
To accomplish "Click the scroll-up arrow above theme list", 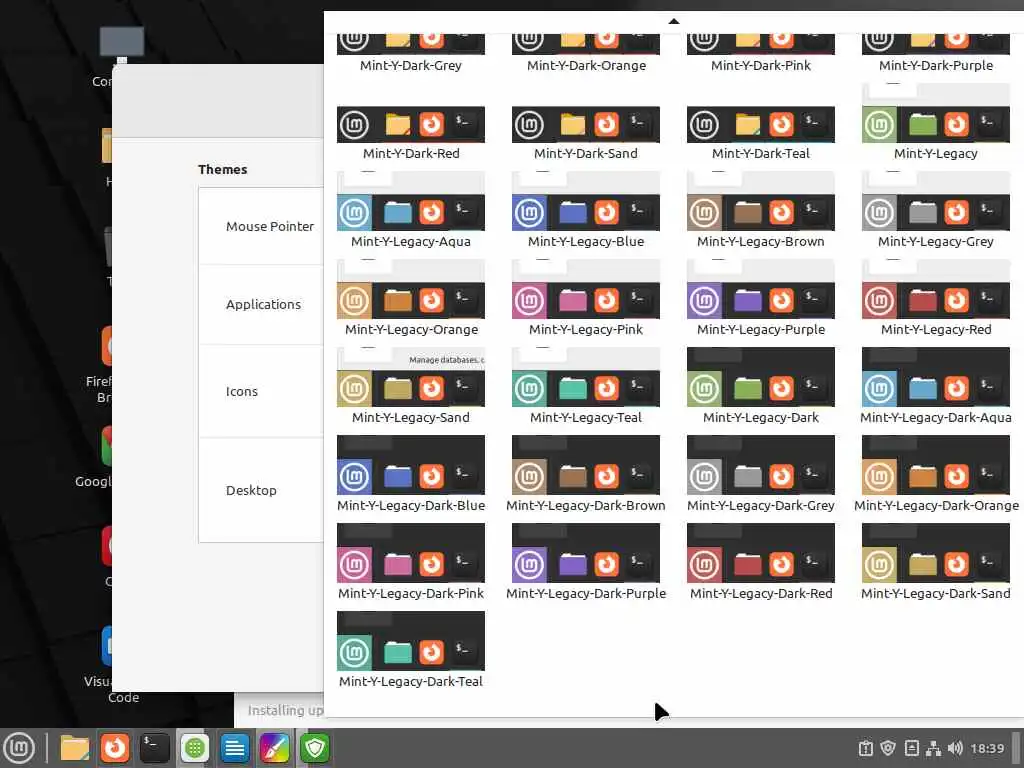I will click(674, 22).
